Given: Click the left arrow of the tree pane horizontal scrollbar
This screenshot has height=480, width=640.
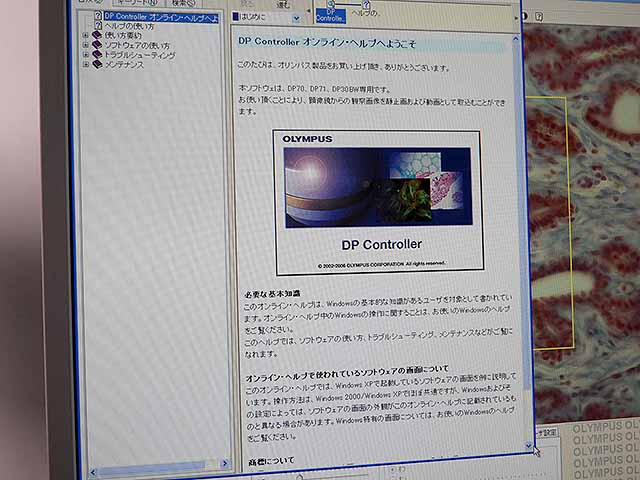Looking at the screenshot, I should point(93,473).
